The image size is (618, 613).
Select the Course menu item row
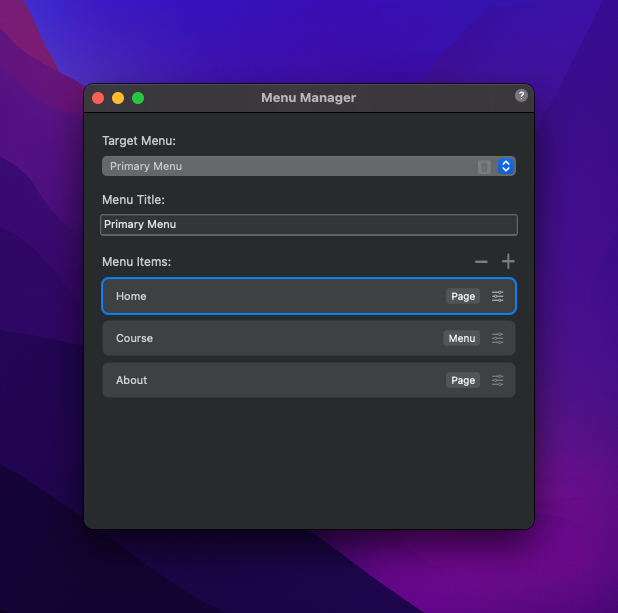pyautogui.click(x=270, y=339)
